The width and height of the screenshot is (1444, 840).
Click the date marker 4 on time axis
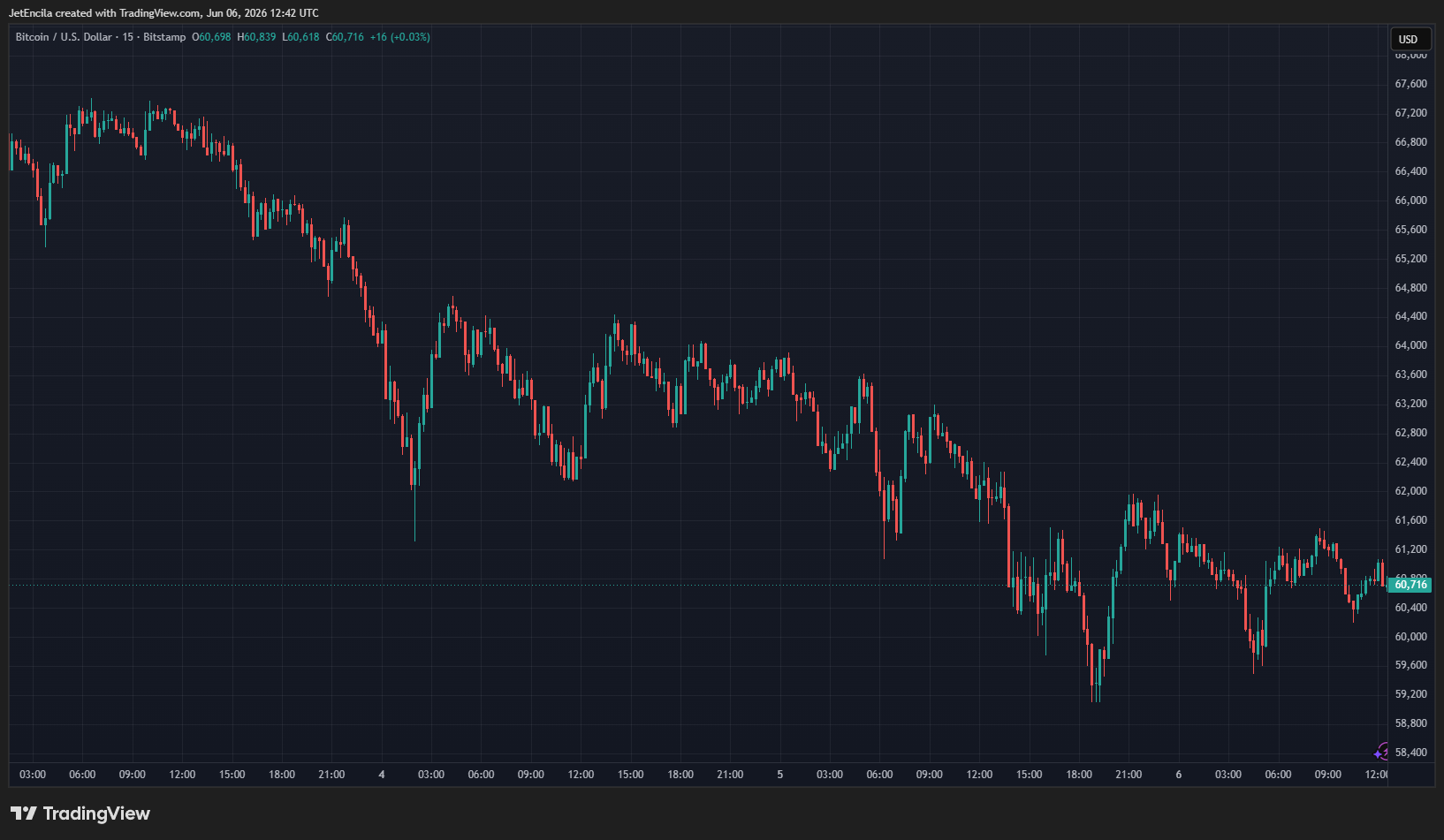click(382, 775)
